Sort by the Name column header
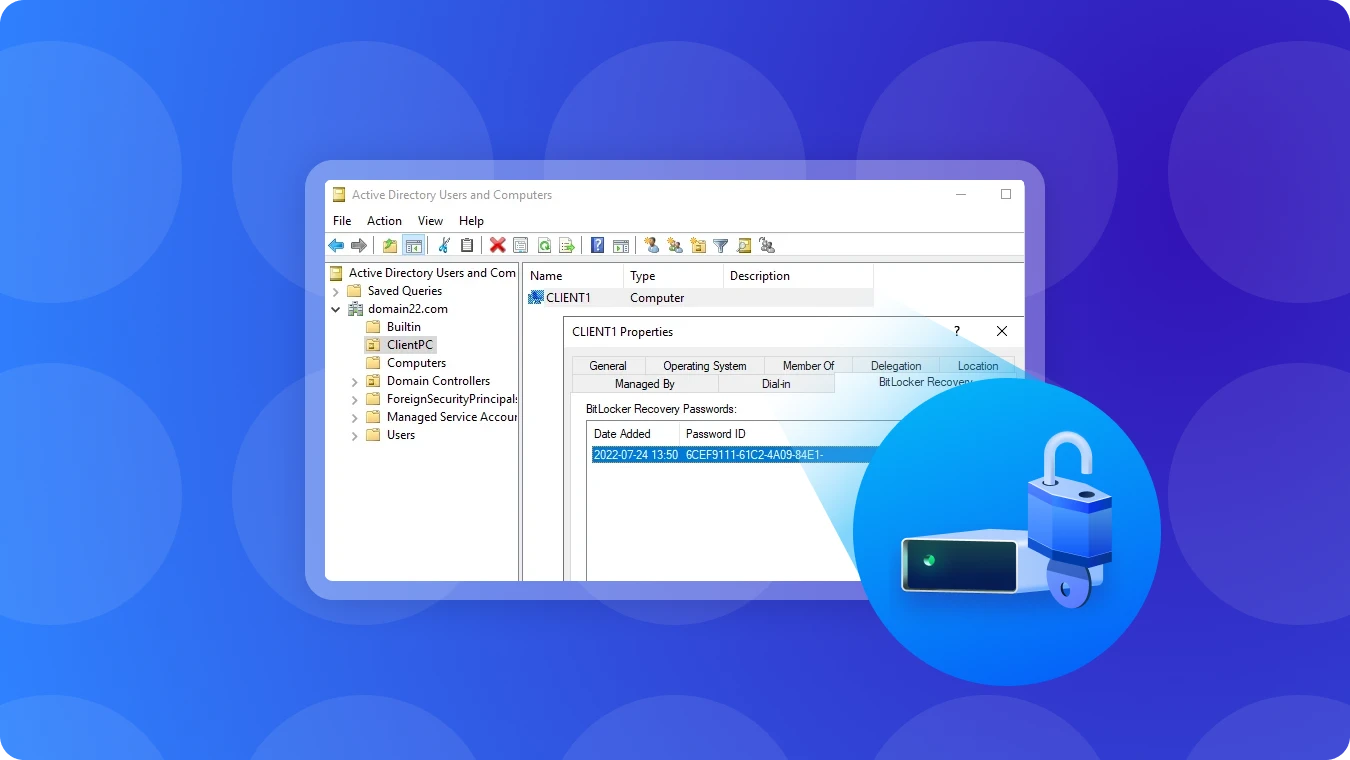Screen dimensions: 1350x760 coord(574,276)
